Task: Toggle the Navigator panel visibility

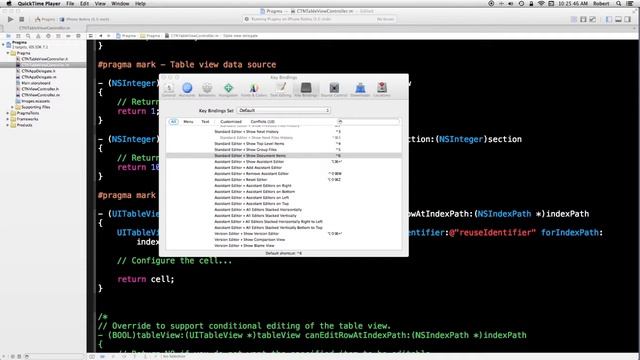Action: 609,19
